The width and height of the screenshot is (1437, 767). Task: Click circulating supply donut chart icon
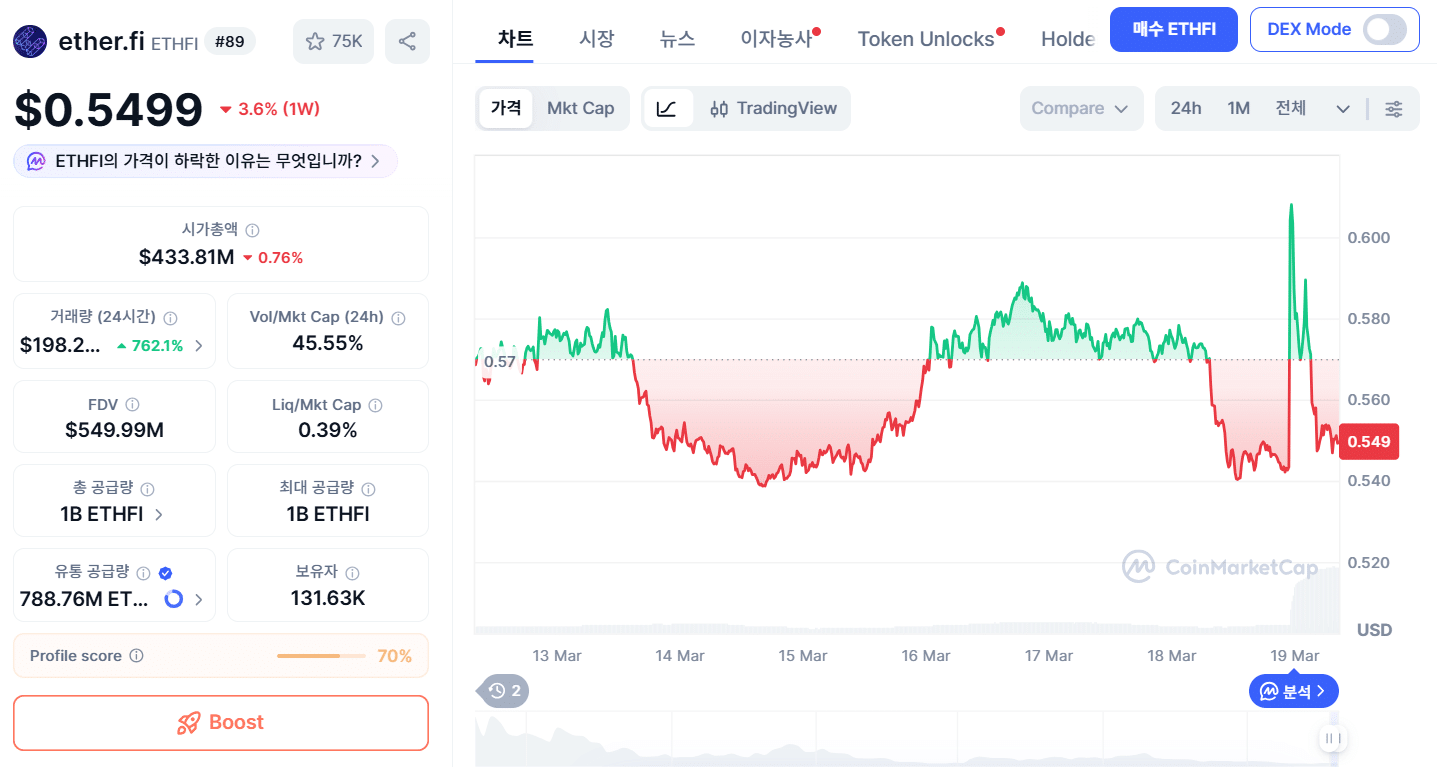tap(173, 599)
